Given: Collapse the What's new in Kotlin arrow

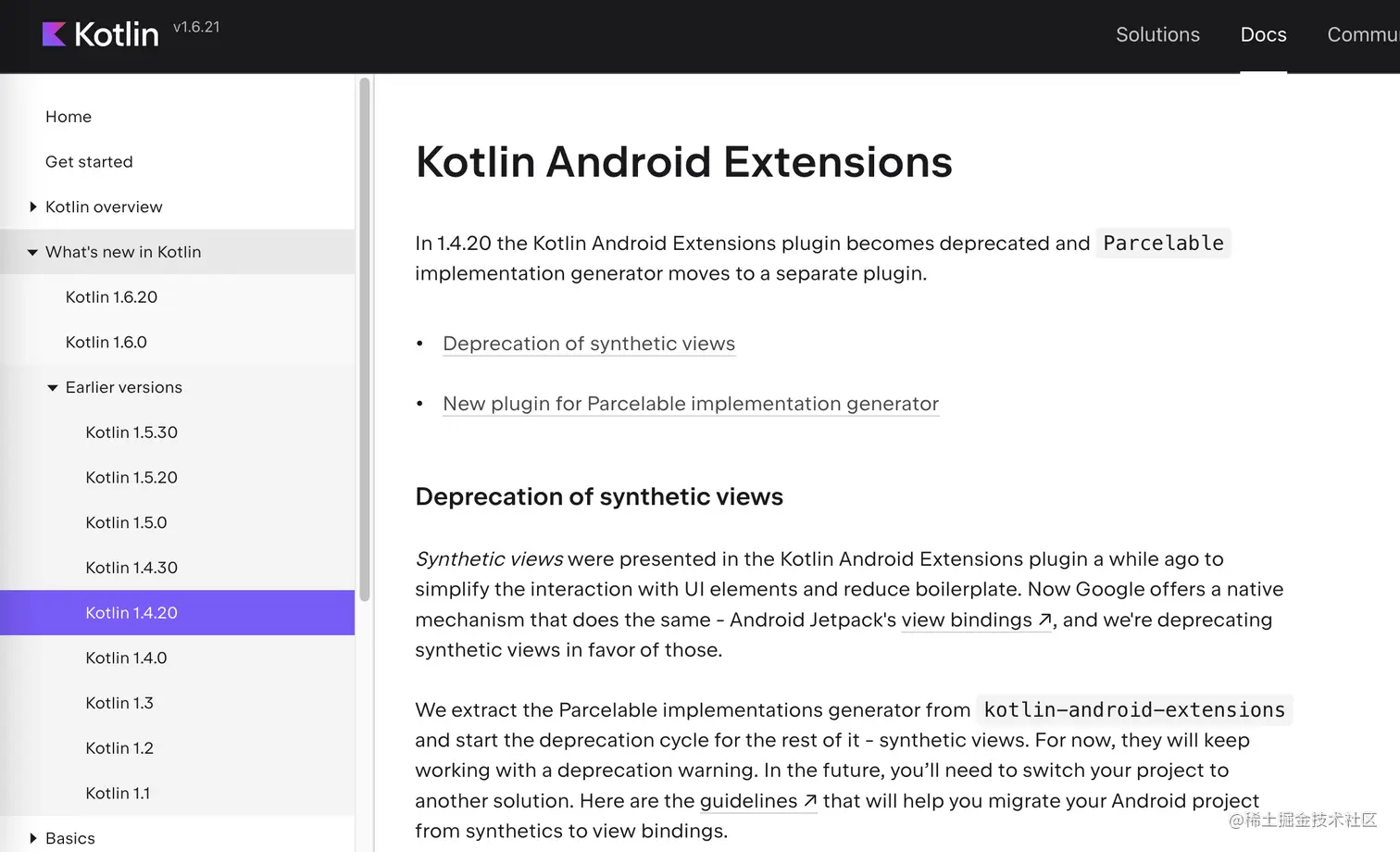Looking at the screenshot, I should click(32, 252).
